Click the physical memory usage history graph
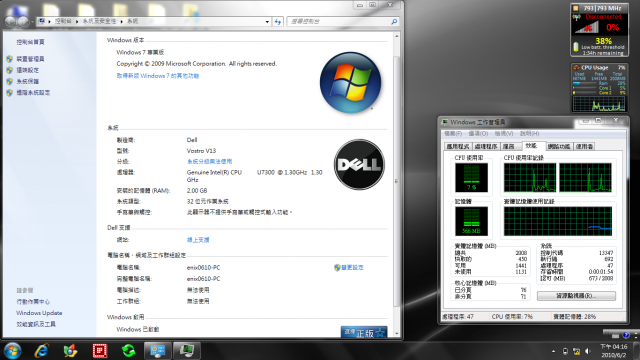The image size is (640, 360). click(x=558, y=222)
